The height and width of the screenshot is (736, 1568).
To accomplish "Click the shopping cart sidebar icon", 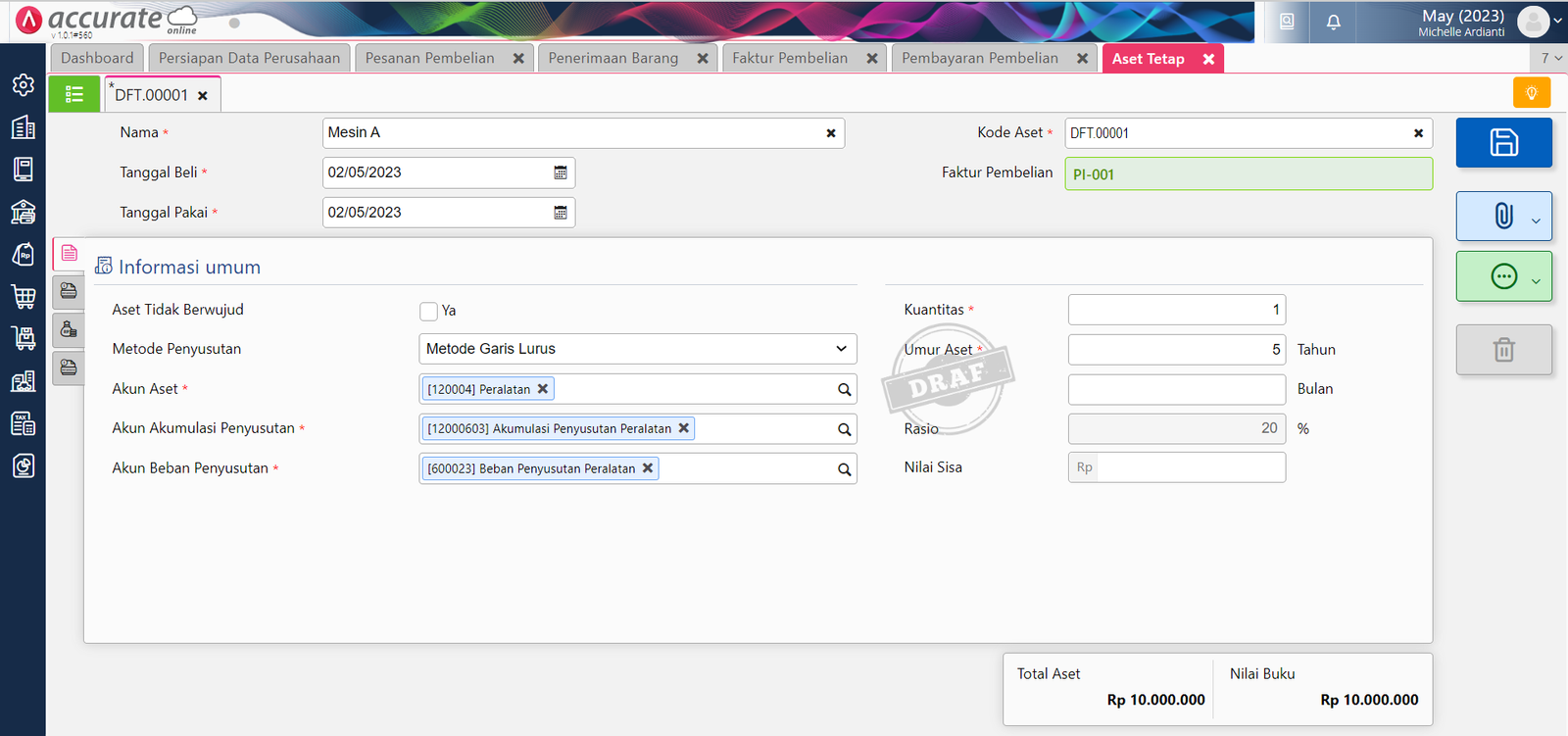I will point(24,296).
